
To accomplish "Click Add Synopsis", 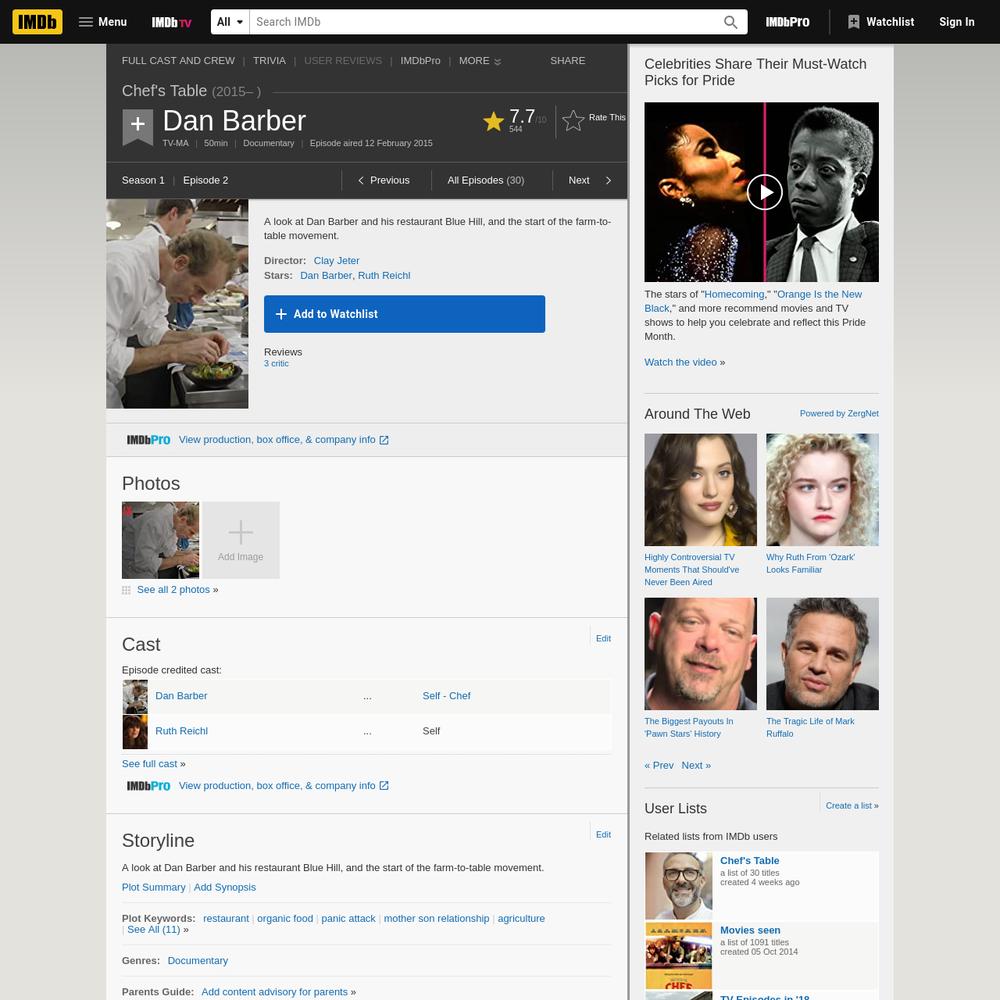I will pos(224,887).
